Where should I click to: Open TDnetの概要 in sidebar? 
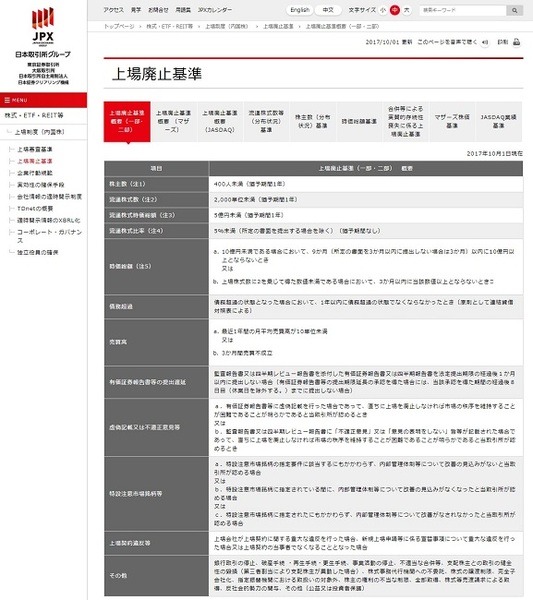[x=35, y=209]
